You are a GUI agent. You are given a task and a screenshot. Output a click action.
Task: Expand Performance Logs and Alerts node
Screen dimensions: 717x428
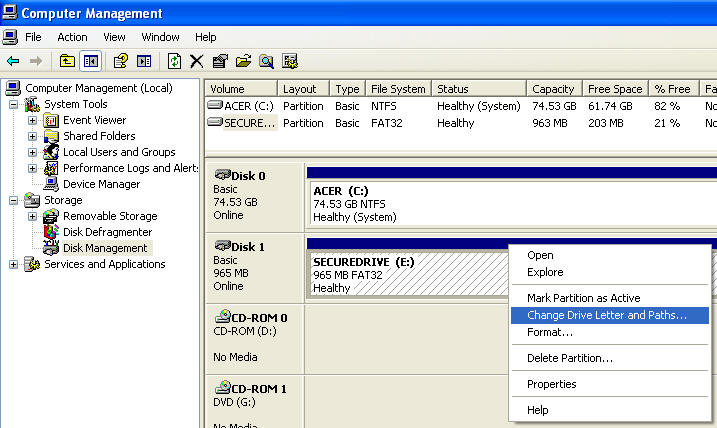32,168
